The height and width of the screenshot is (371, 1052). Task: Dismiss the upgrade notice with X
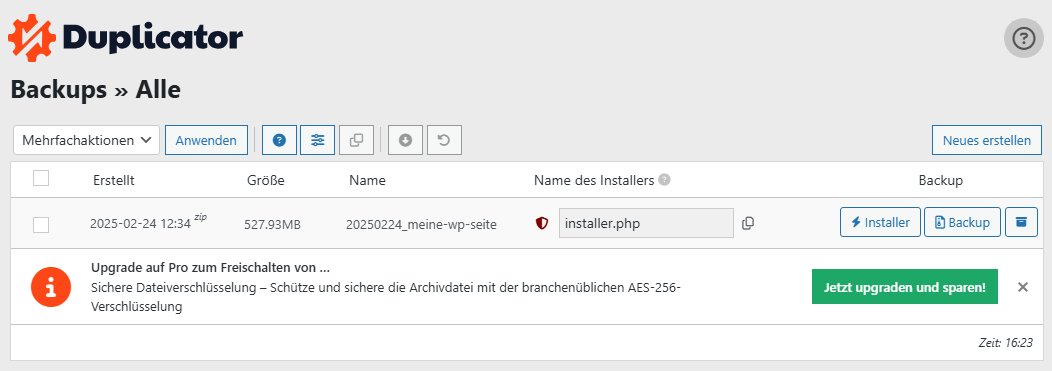pyautogui.click(x=1022, y=287)
